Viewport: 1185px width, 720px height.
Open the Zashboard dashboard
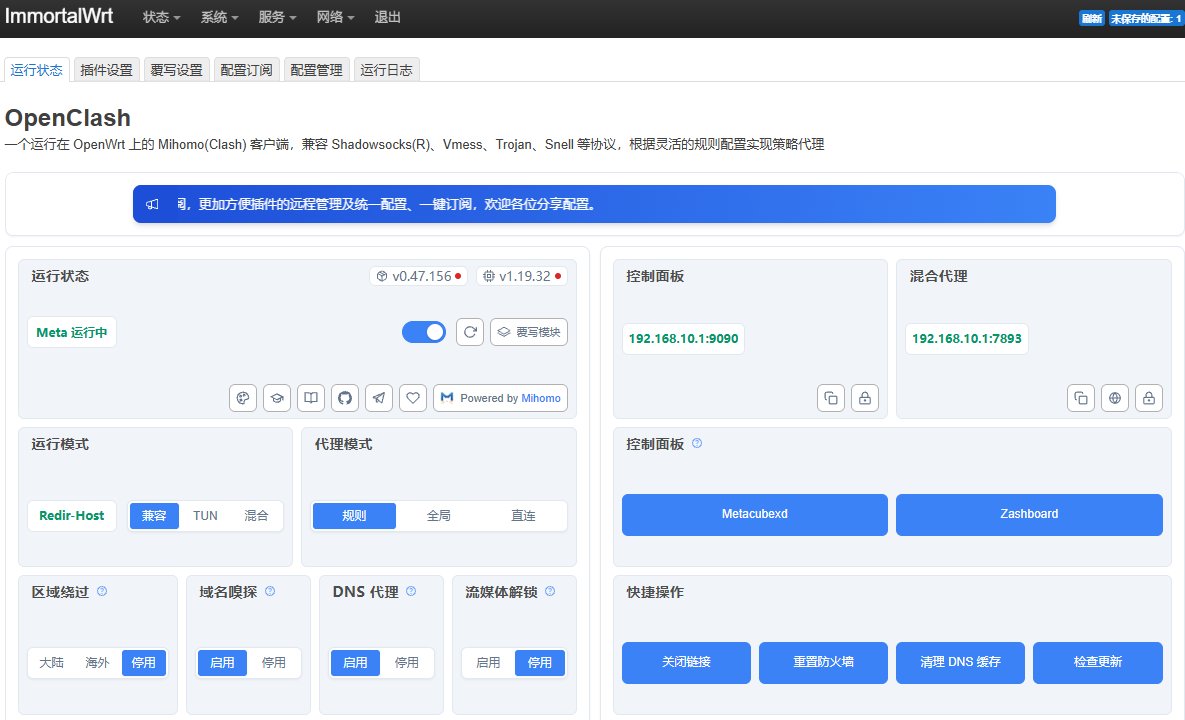click(1029, 515)
